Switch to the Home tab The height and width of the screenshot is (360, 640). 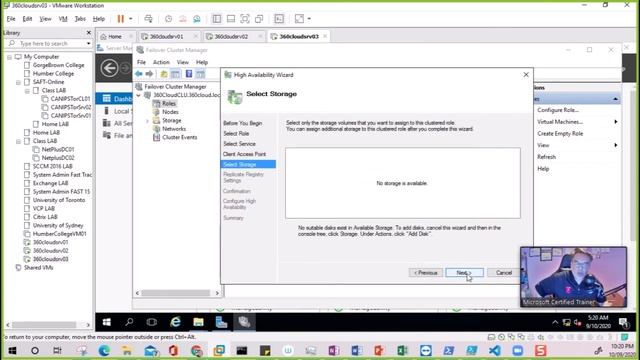(115, 36)
